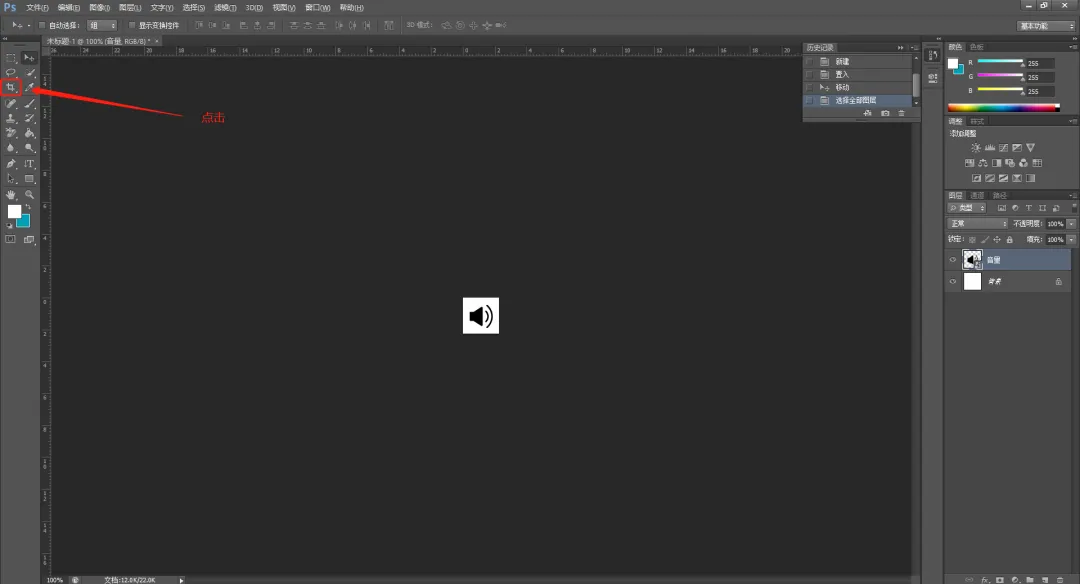Click the 音量 layer thumbnail
The height and width of the screenshot is (584, 1080).
point(971,259)
